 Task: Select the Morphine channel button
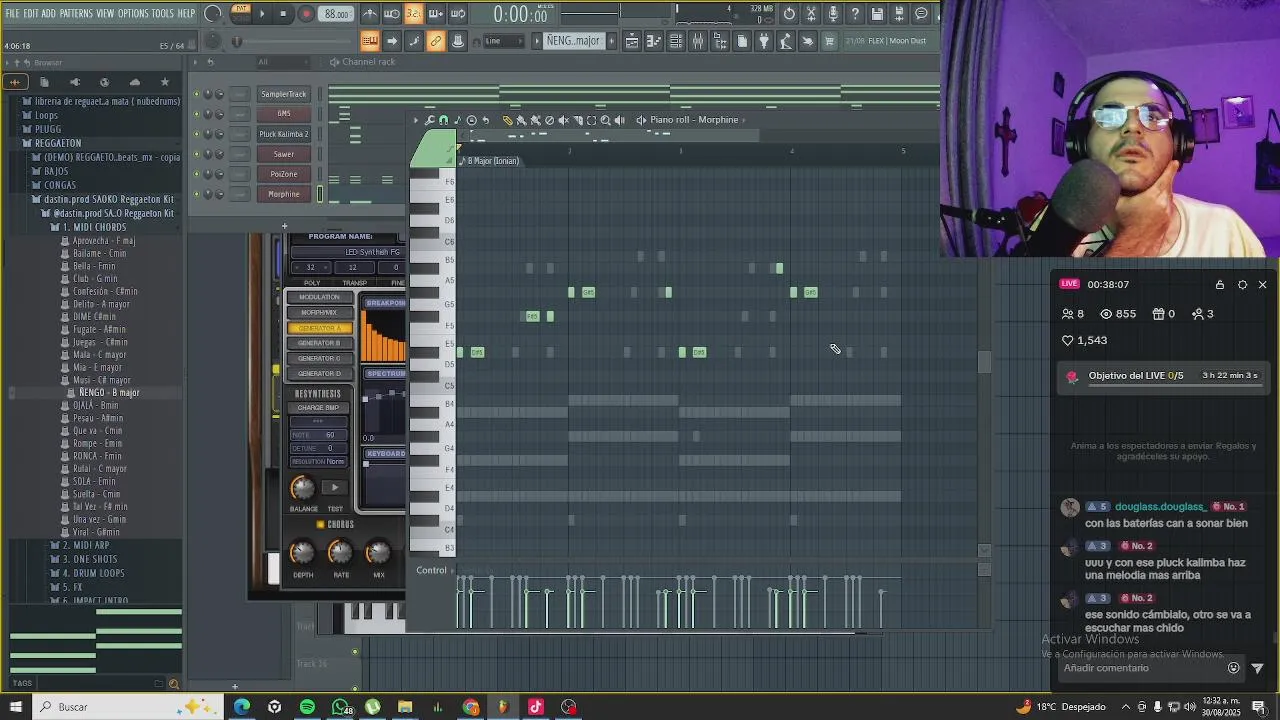[284, 194]
